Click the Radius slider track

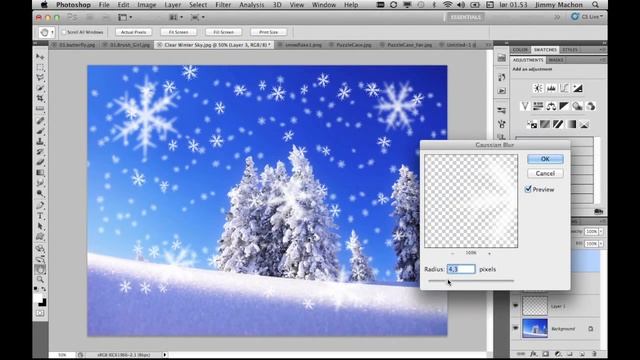pyautogui.click(x=471, y=281)
